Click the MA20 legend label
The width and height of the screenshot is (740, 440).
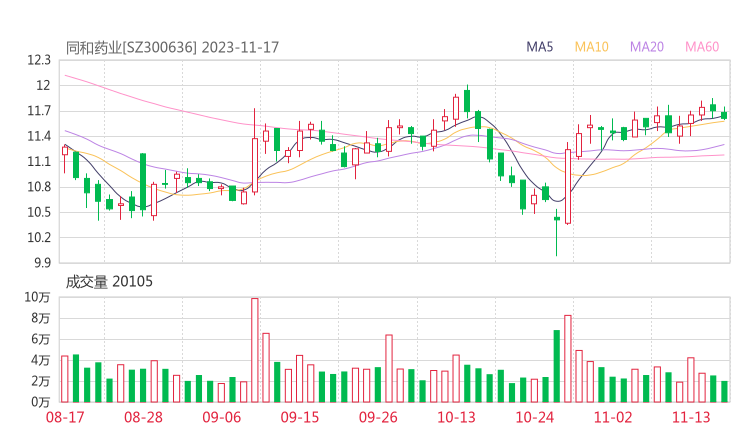pos(647,47)
